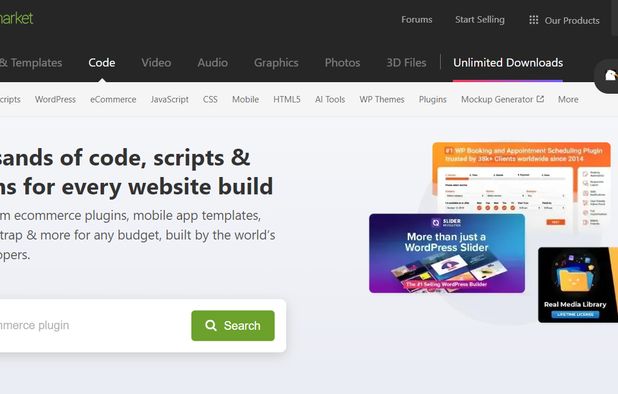This screenshot has height=394, width=618.
Task: Select the Code category tab
Action: [102, 63]
